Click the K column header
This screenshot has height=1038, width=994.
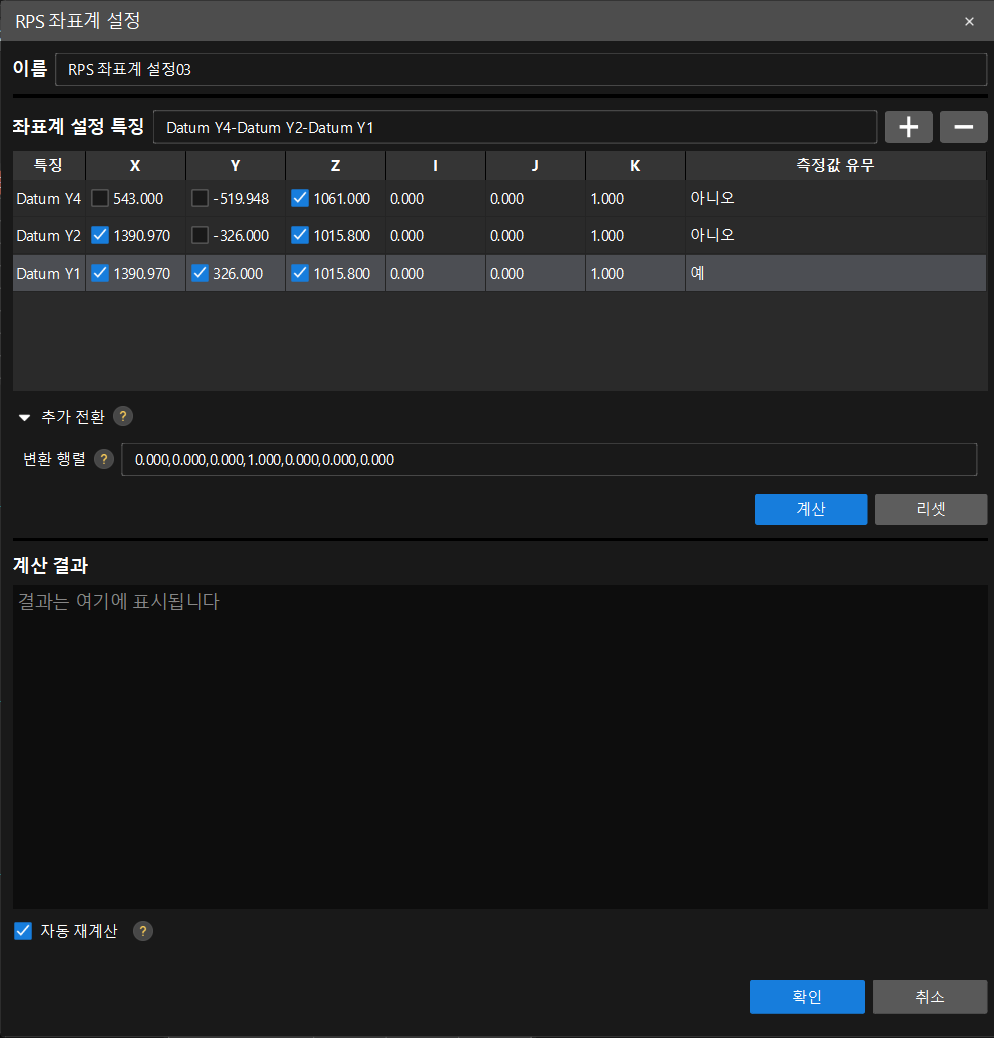tap(635, 165)
